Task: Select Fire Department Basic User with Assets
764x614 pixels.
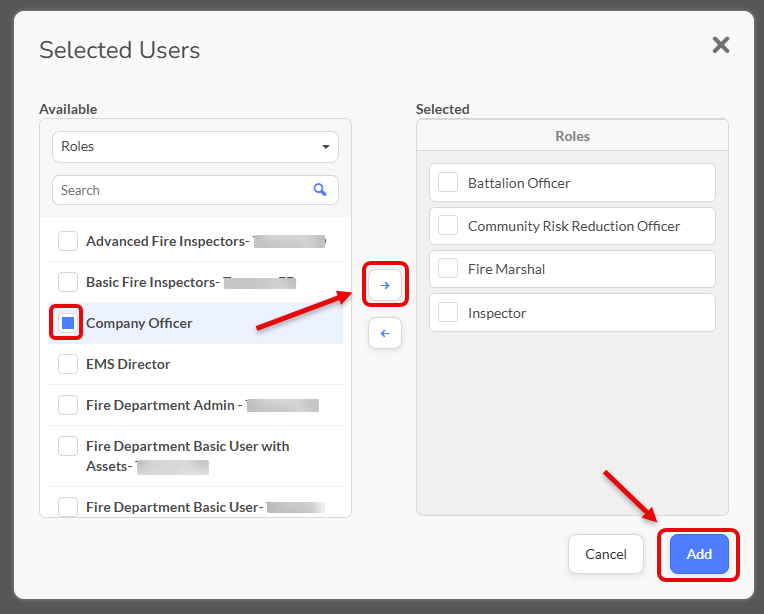Action: (x=68, y=446)
